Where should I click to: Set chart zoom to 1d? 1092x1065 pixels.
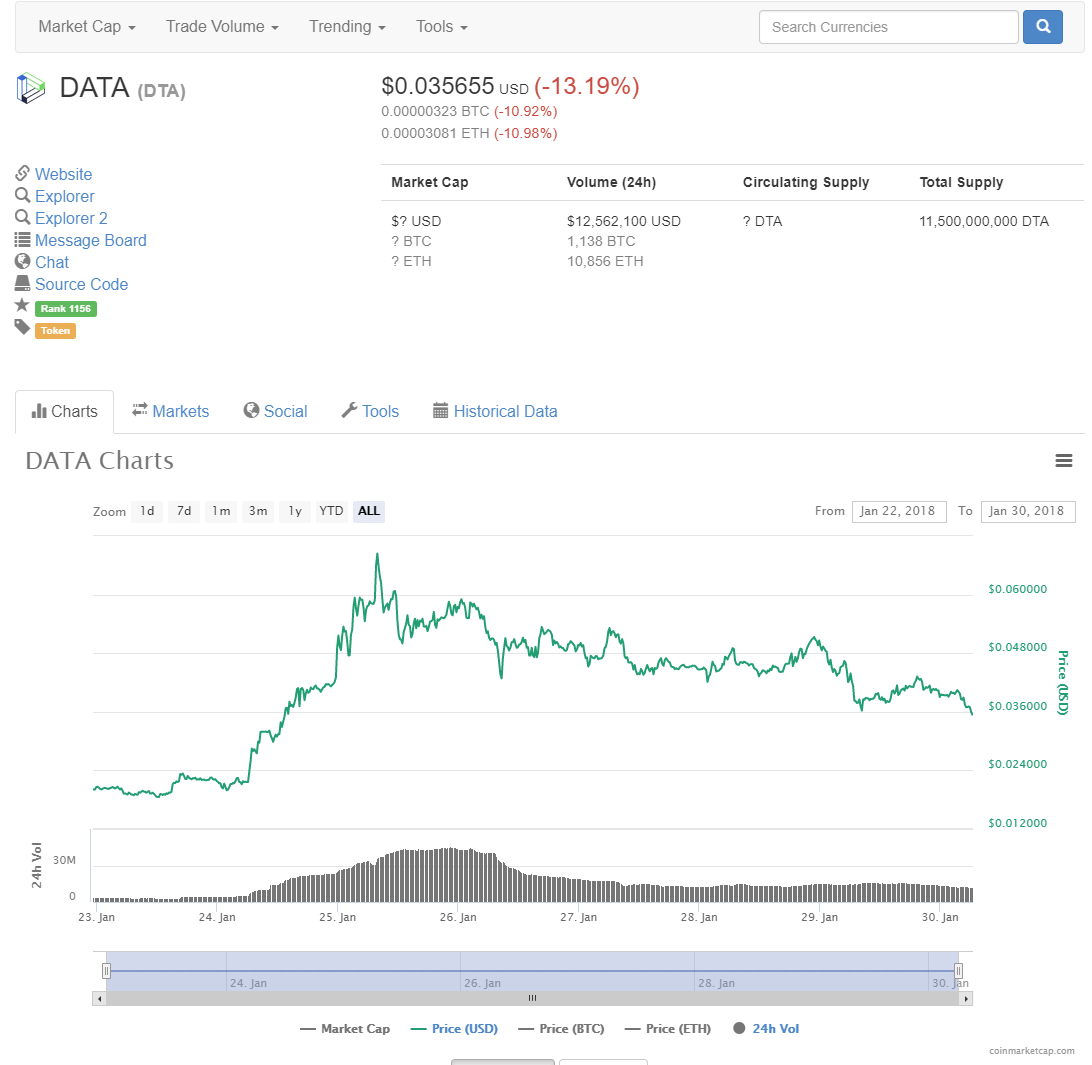(147, 511)
